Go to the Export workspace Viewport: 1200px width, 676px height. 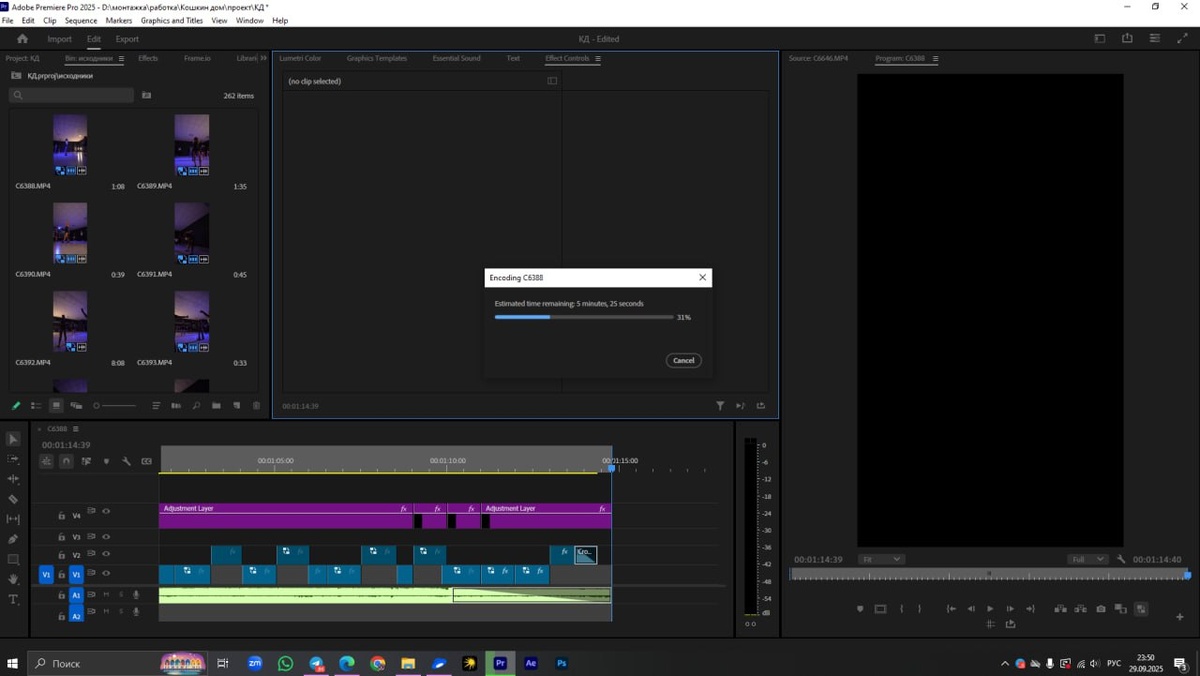pos(127,39)
